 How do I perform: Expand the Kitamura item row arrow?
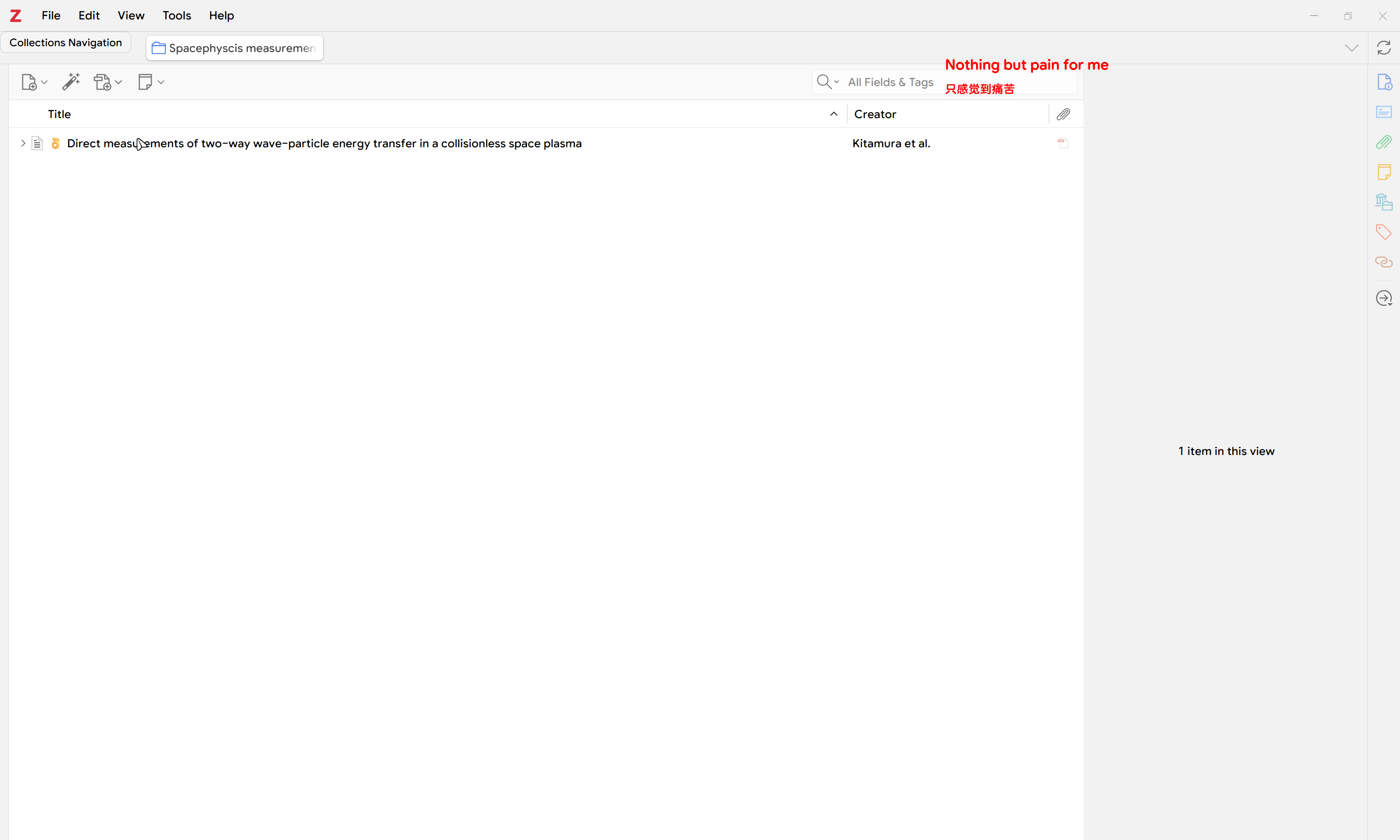23,143
